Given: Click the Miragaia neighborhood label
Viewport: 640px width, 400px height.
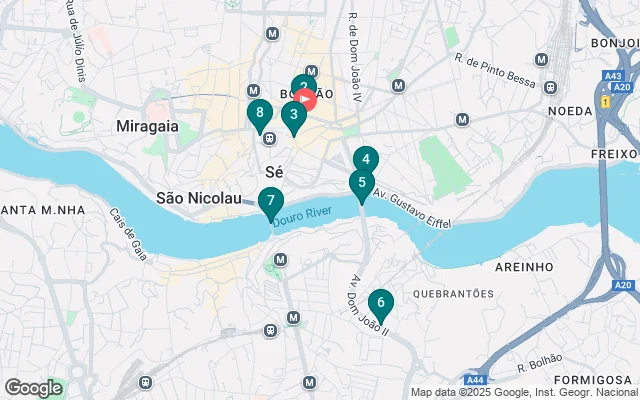Looking at the screenshot, I should click(147, 126).
